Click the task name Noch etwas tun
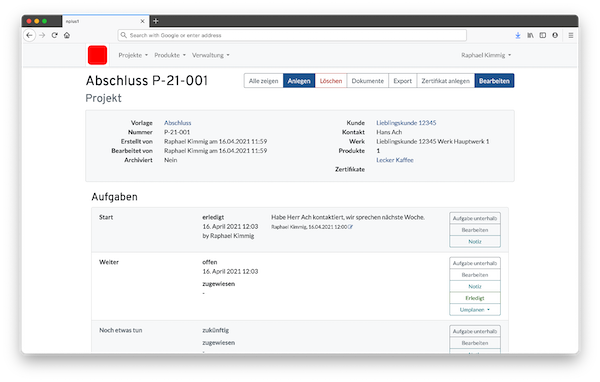The width and height of the screenshot is (600, 382). [x=121, y=330]
